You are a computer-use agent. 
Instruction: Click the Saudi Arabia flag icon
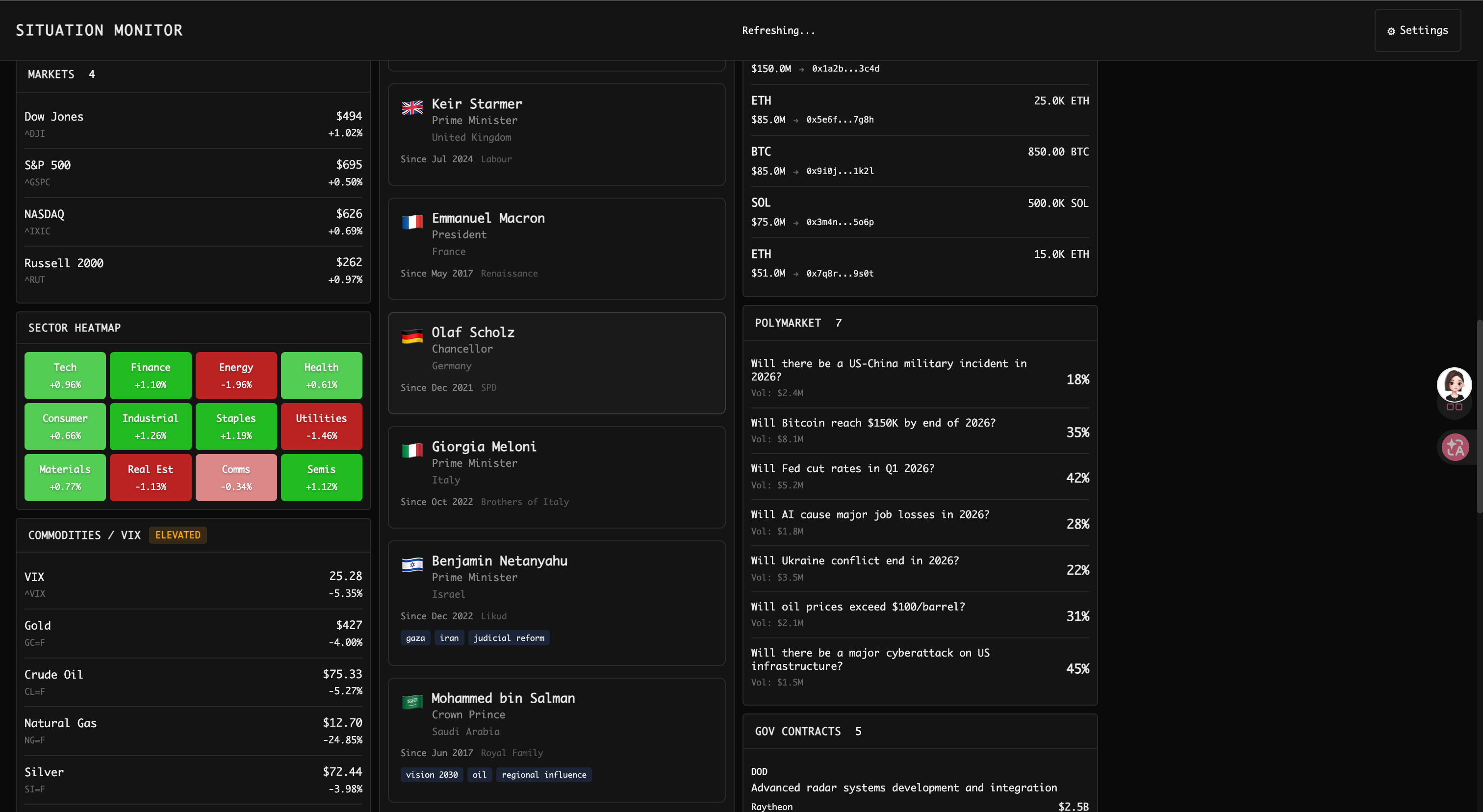411,702
